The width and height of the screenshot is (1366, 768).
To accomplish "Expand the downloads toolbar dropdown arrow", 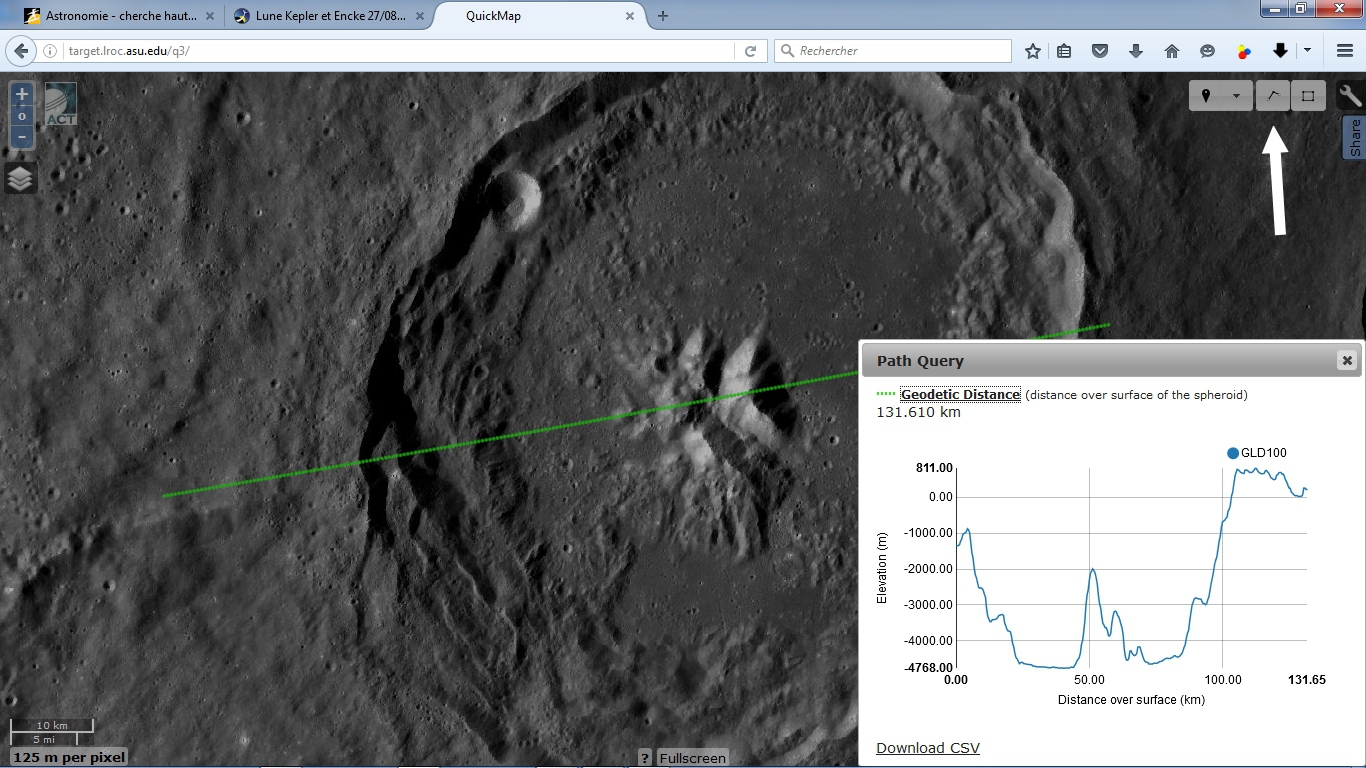I will click(x=1307, y=51).
